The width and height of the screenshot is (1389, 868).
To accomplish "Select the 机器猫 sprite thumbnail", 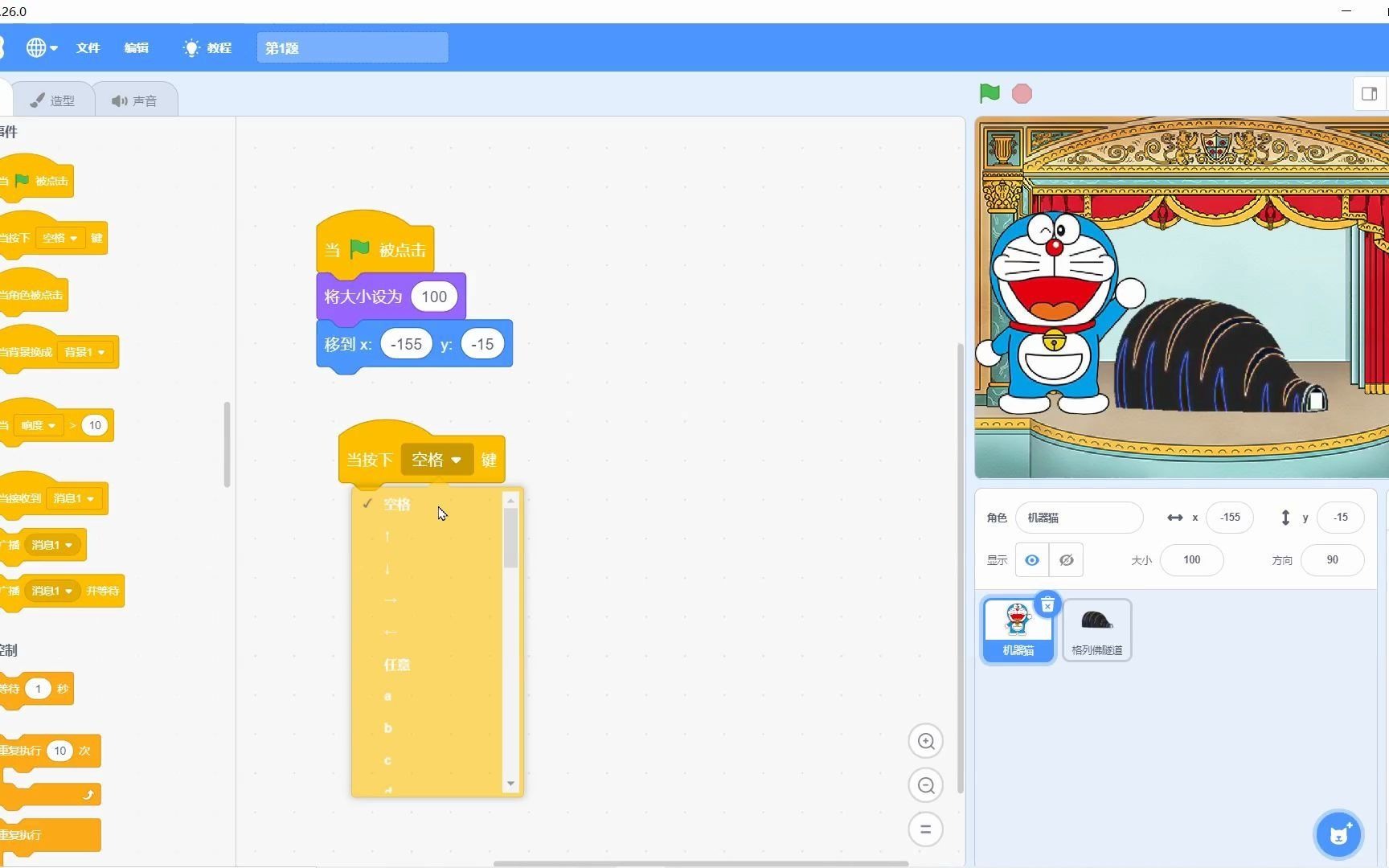I will point(1018,630).
